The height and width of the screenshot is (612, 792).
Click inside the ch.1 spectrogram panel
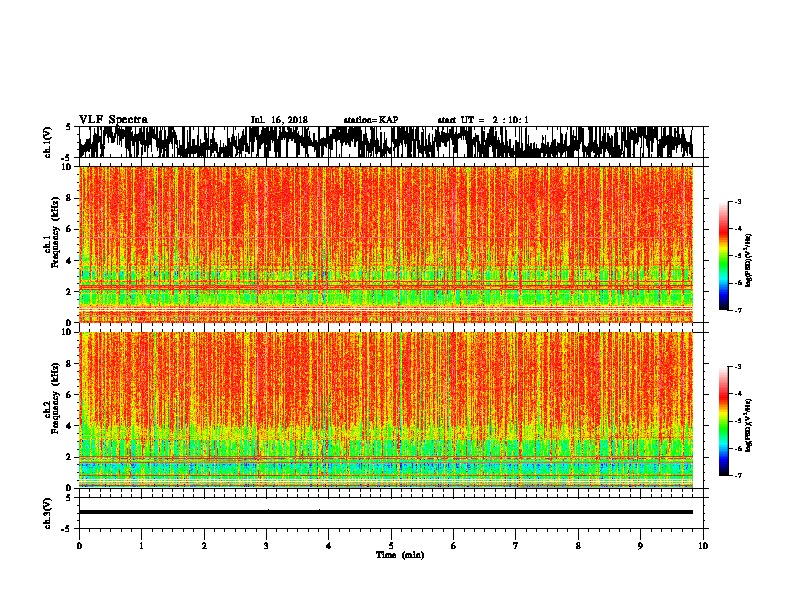click(386, 244)
